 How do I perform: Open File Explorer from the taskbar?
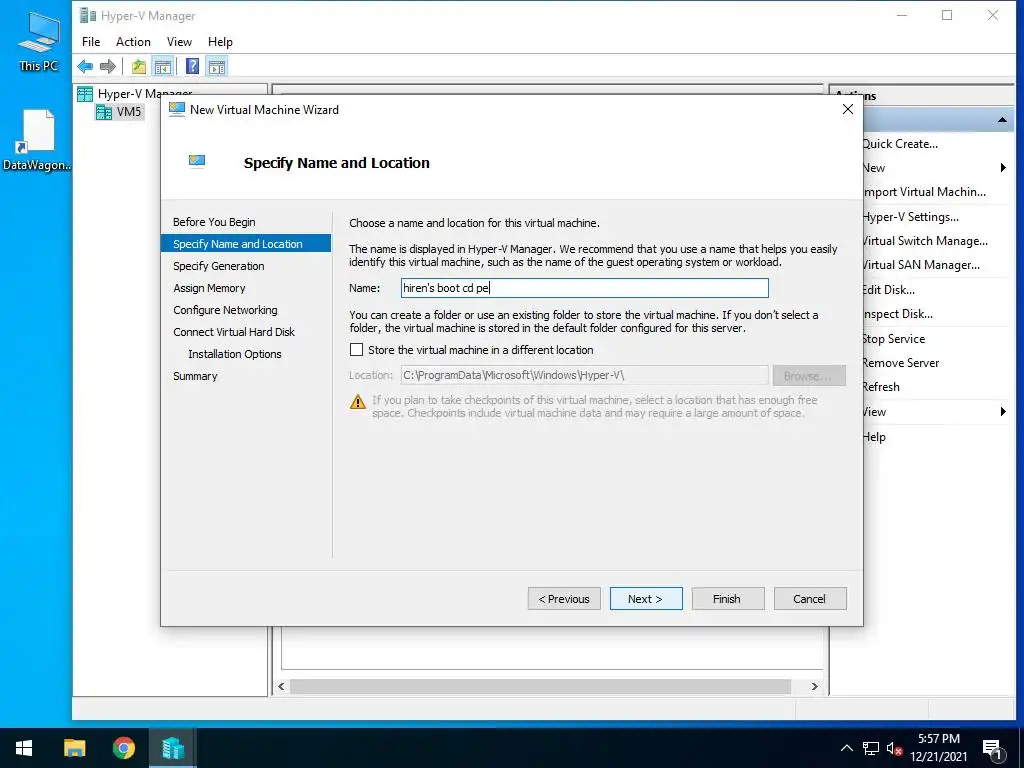(x=74, y=748)
